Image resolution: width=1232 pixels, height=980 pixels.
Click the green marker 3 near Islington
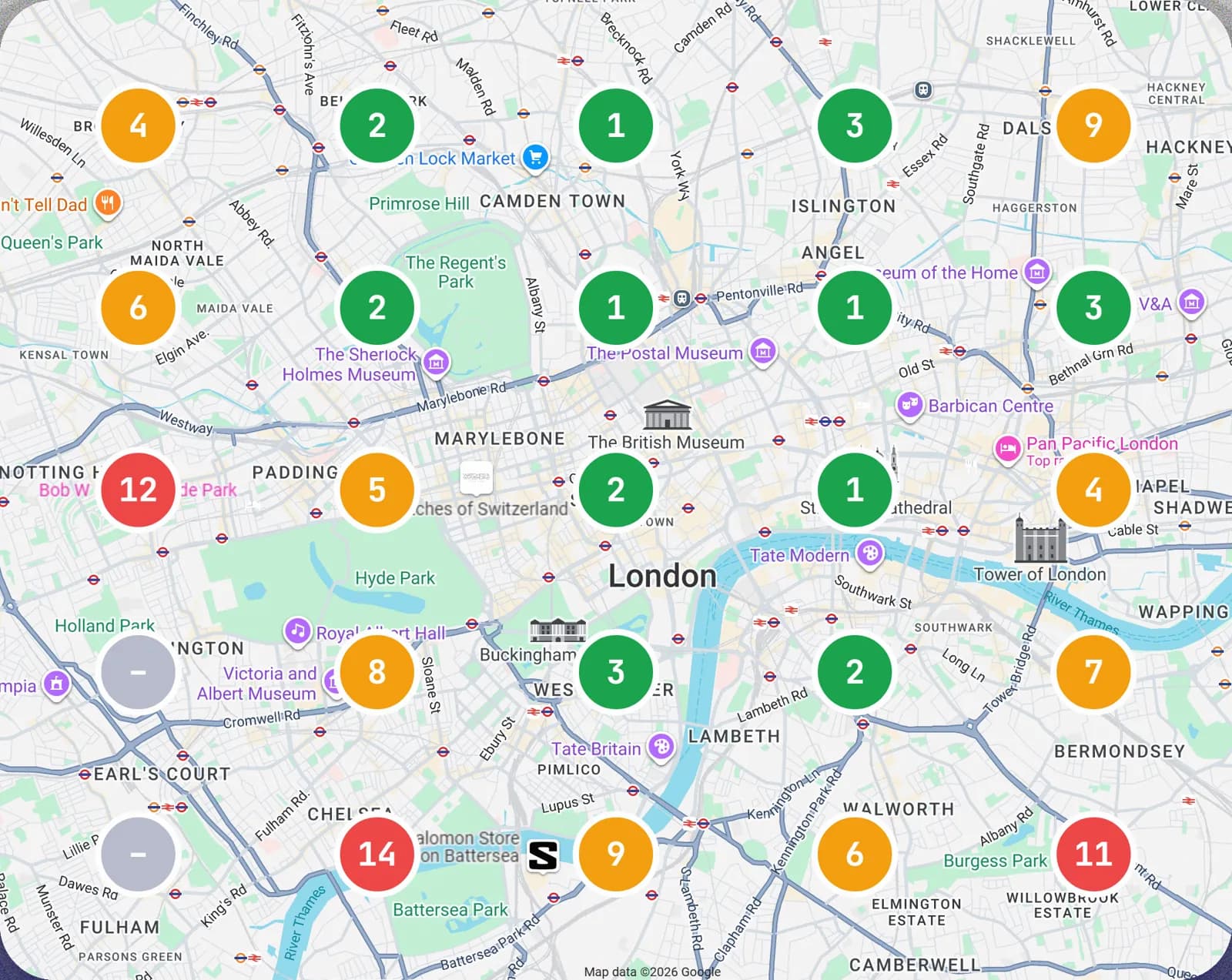[854, 125]
